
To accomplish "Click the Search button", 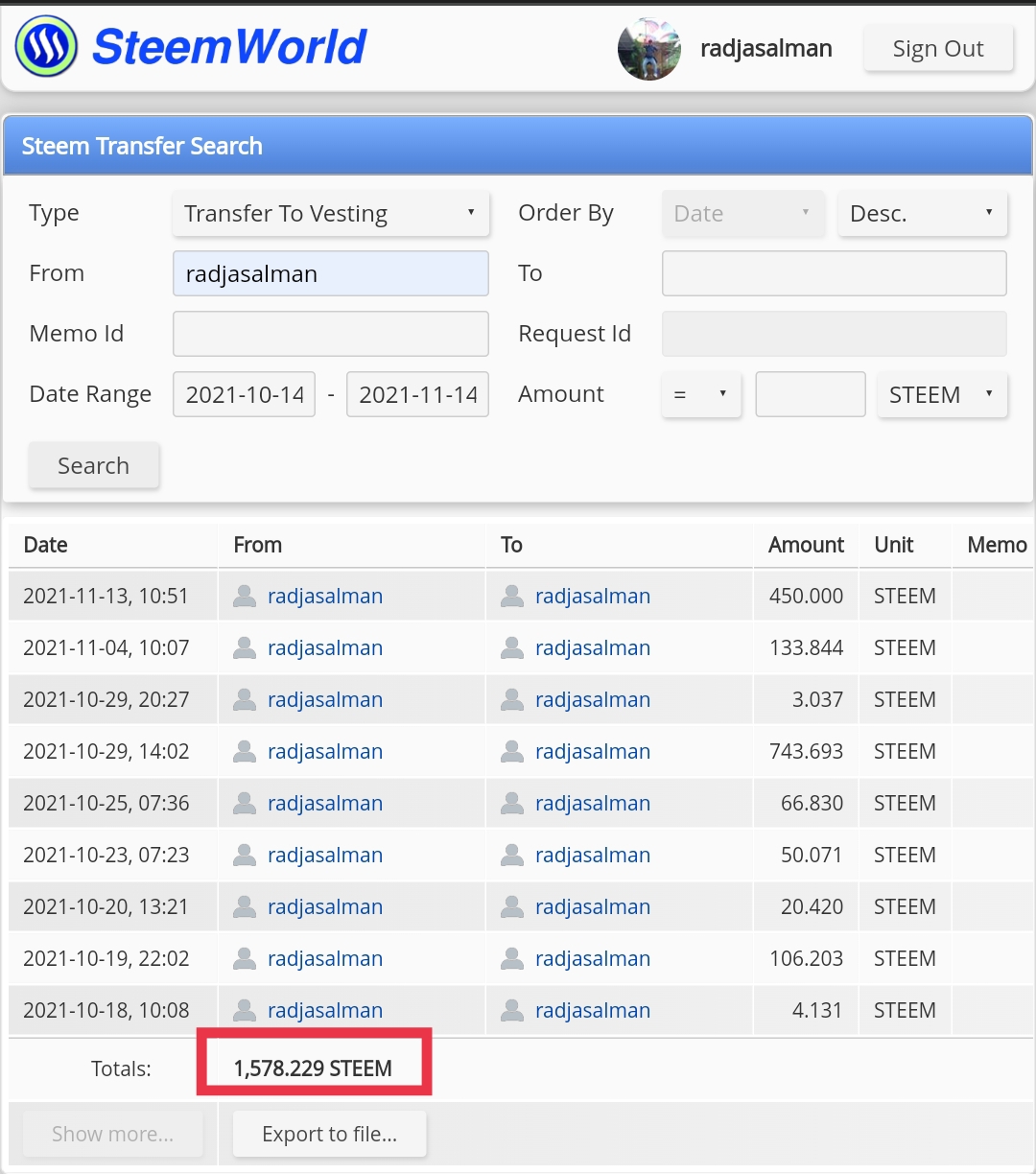I will 94,465.
